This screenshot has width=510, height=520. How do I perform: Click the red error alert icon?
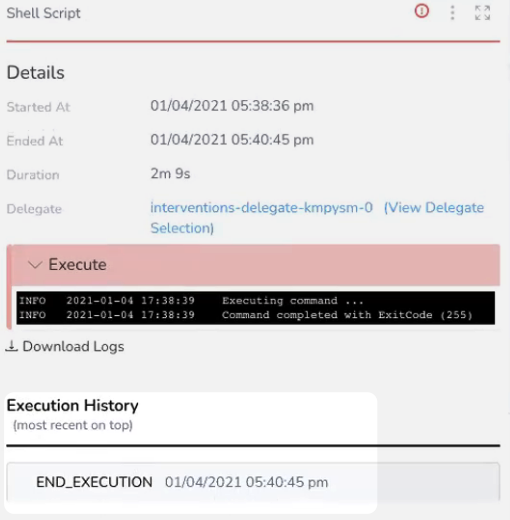coord(422,12)
